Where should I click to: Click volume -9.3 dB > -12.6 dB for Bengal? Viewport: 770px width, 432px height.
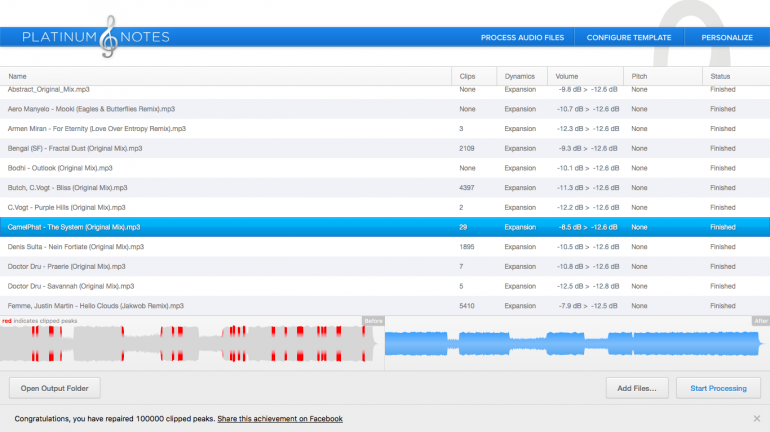588,148
